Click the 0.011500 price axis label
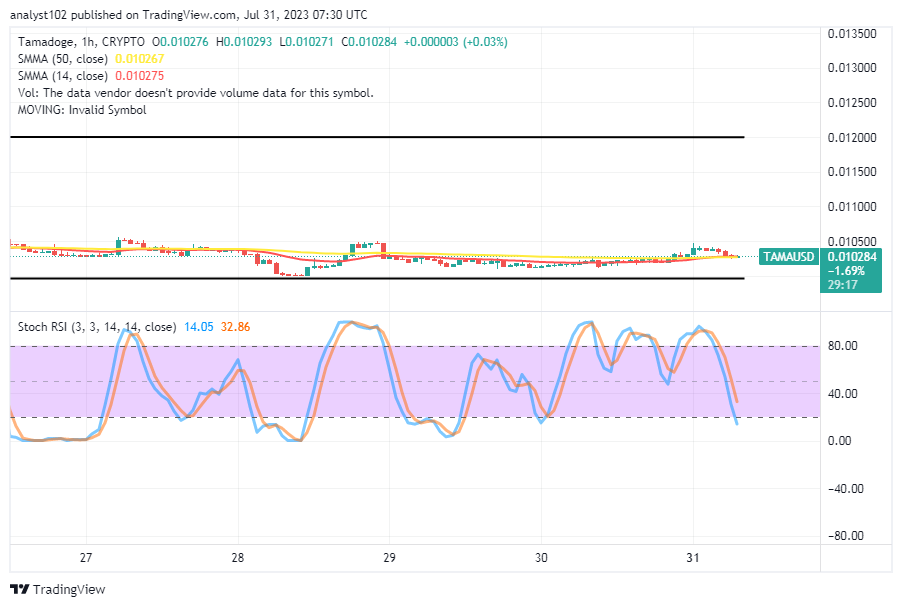The width and height of the screenshot is (902, 607). (x=852, y=171)
